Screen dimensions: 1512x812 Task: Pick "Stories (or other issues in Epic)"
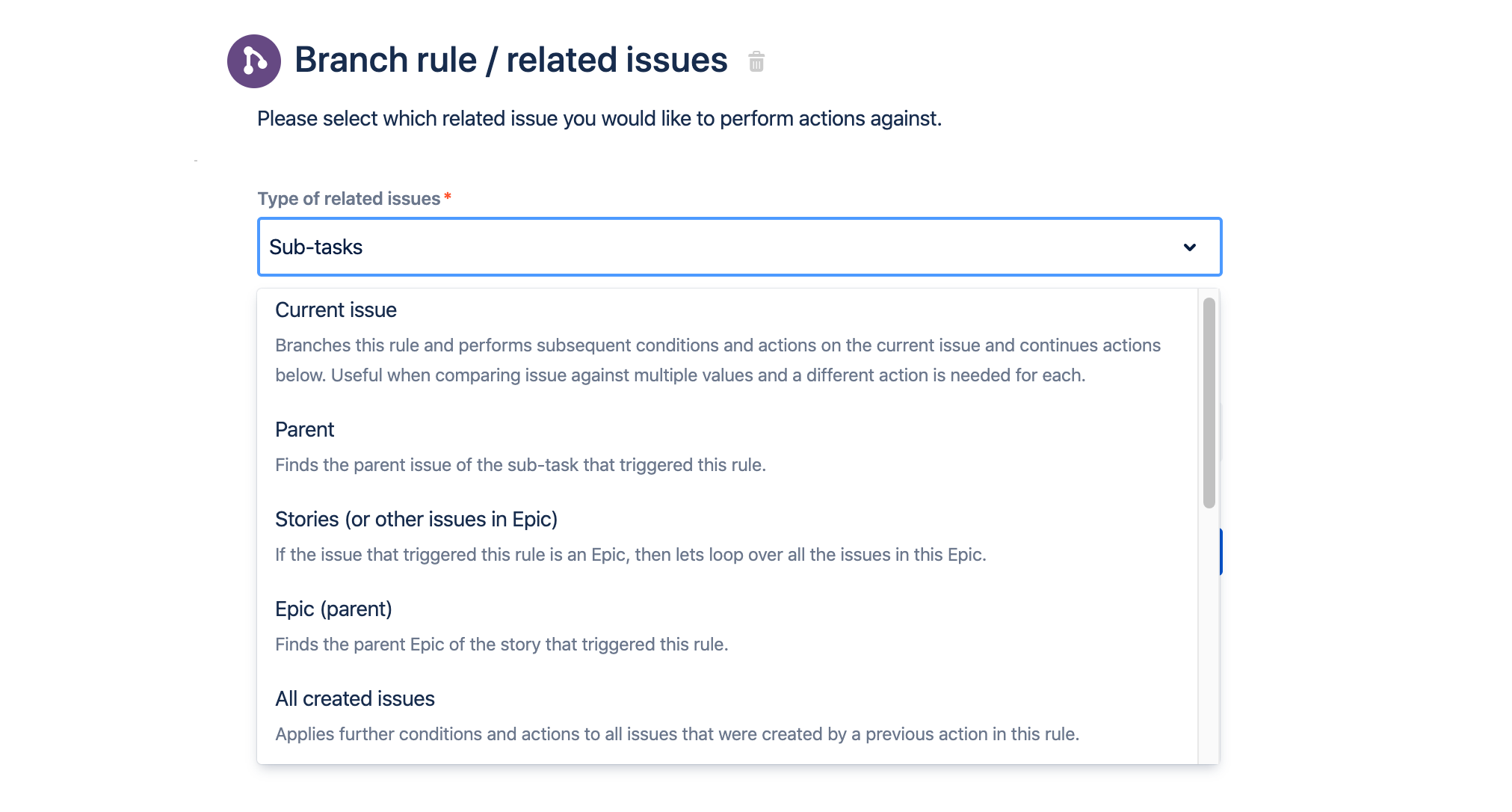tap(416, 520)
